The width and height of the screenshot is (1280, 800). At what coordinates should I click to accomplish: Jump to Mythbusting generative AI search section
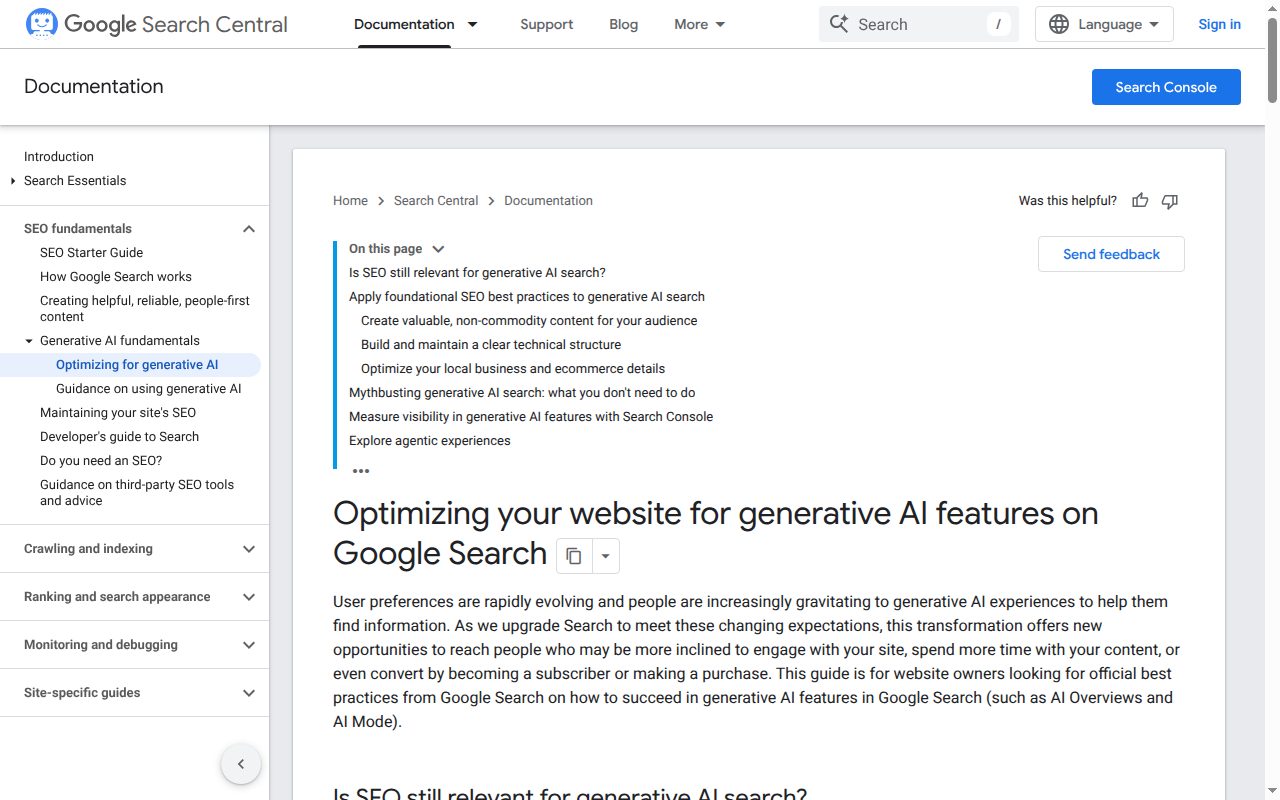[x=522, y=393]
